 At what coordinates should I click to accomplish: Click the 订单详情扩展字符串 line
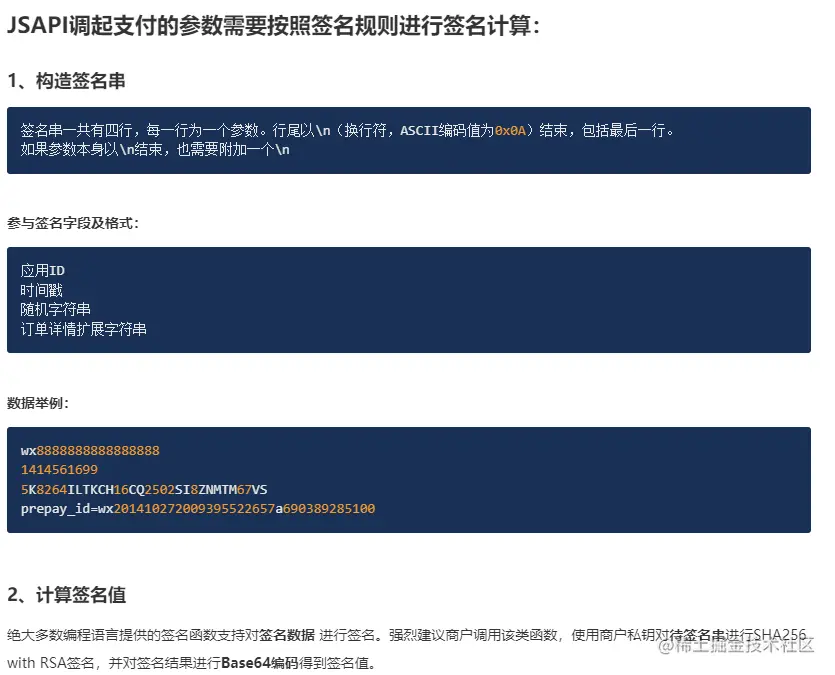(84, 329)
